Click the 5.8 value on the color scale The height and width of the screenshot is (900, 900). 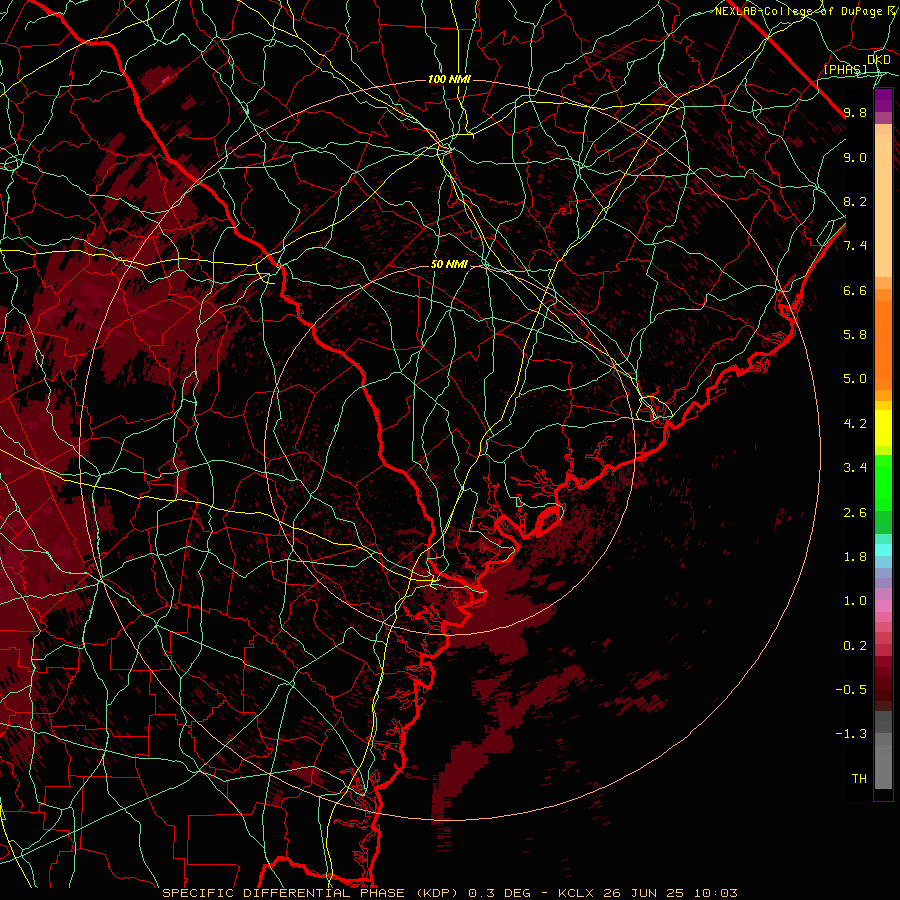coord(855,335)
